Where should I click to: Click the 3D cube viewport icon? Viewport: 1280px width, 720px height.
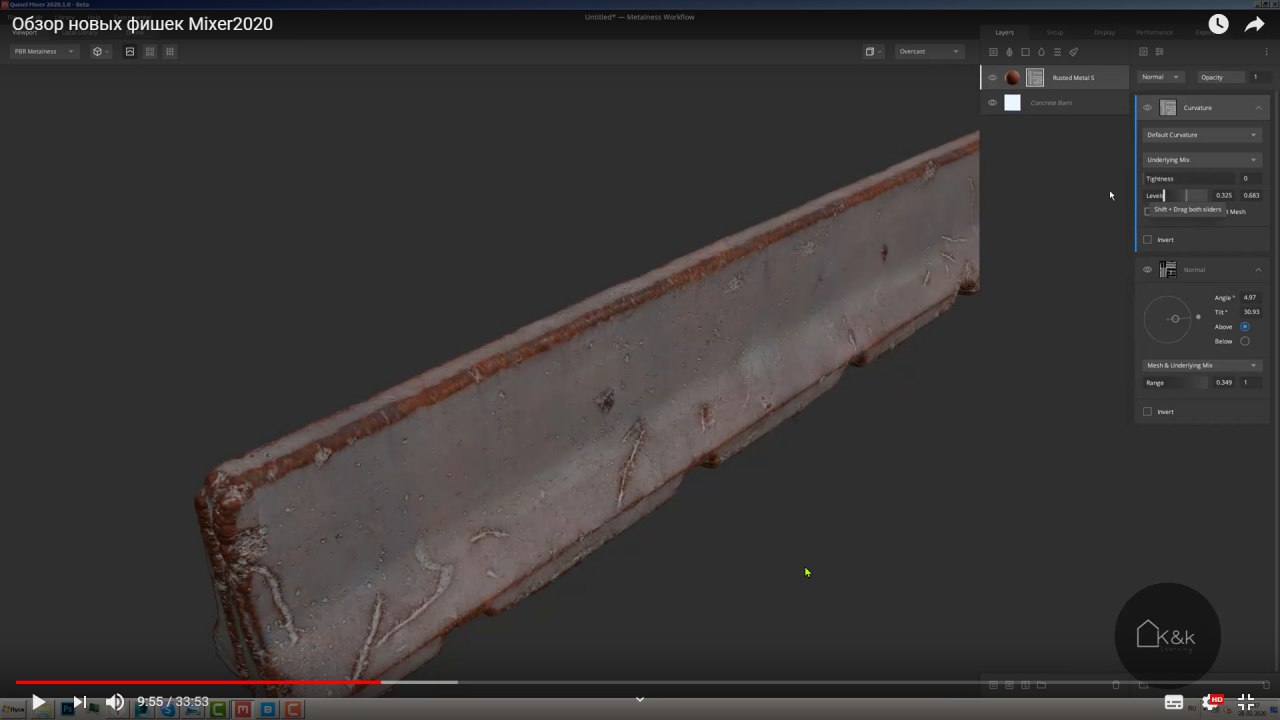[x=98, y=52]
